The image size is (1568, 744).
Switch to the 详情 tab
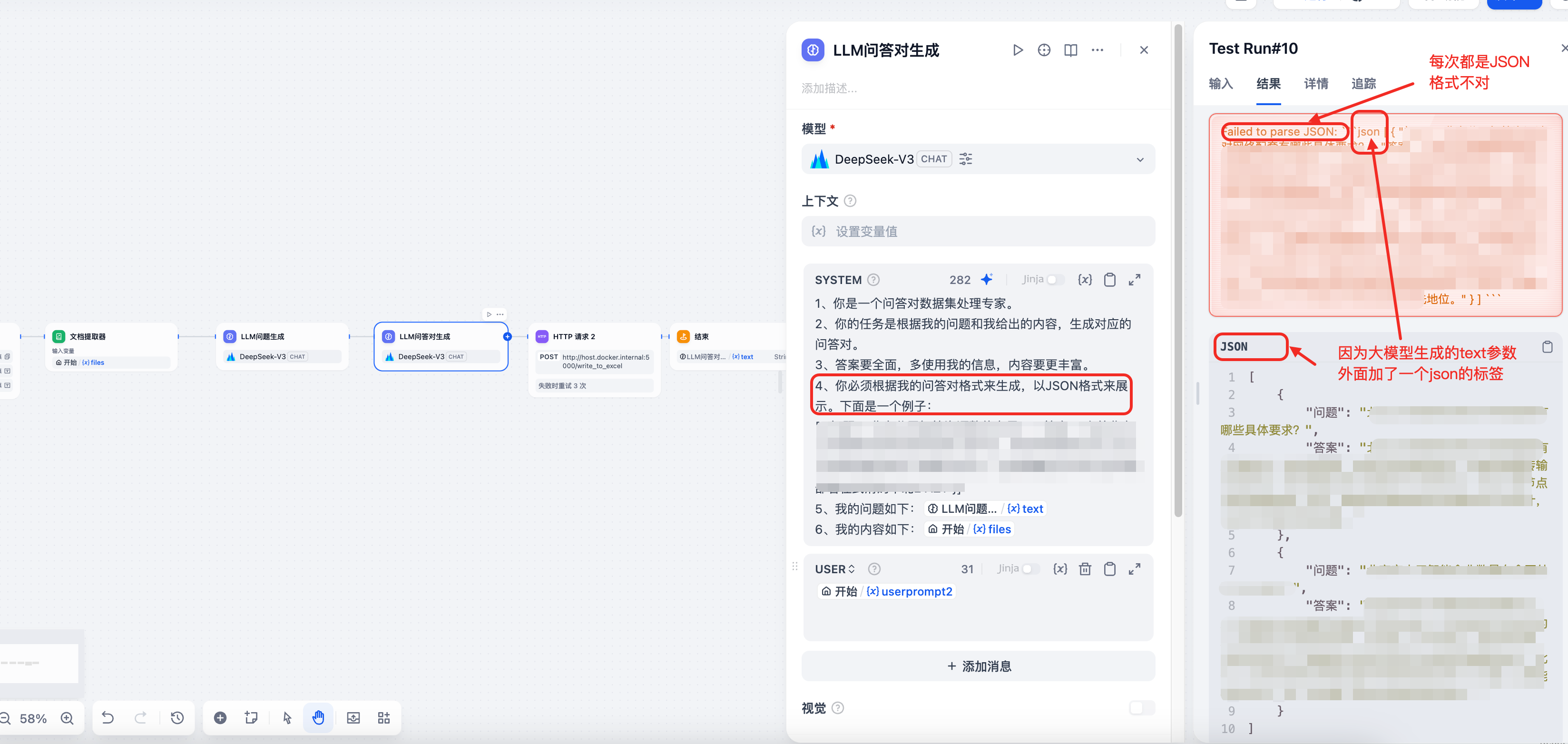click(1316, 83)
